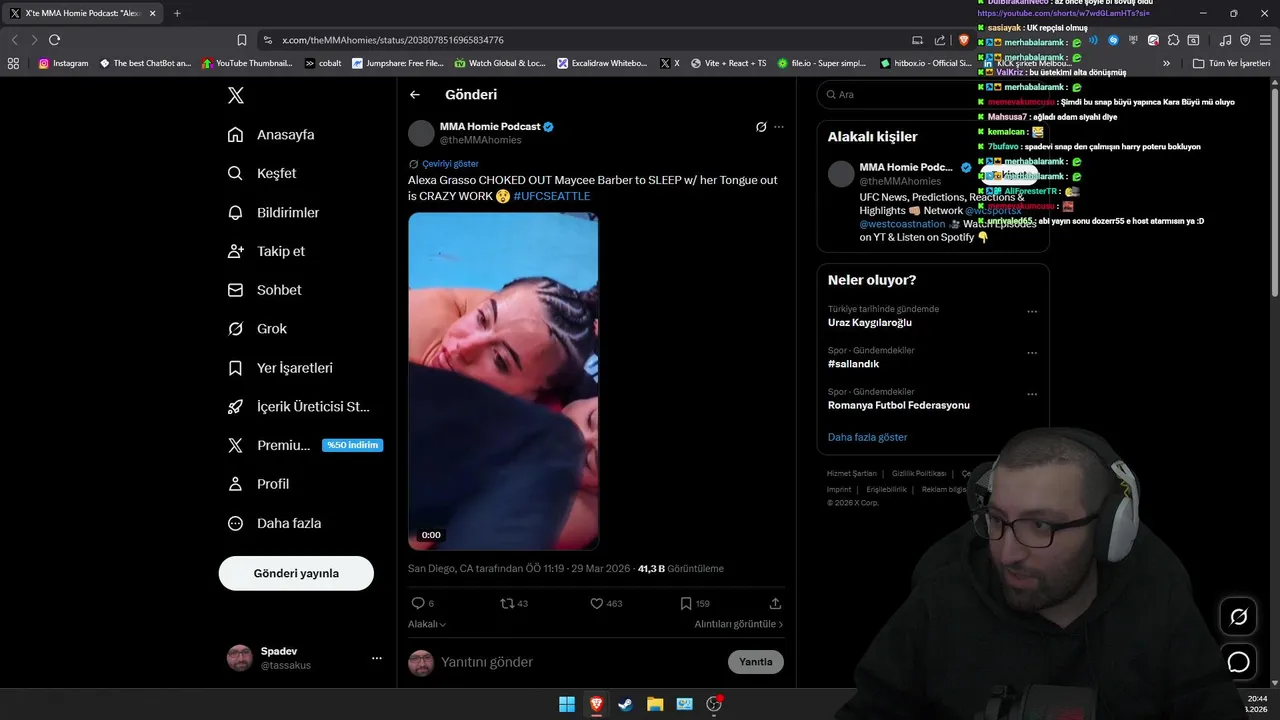Open the Gizlilik Politikası footer link

(x=919, y=474)
